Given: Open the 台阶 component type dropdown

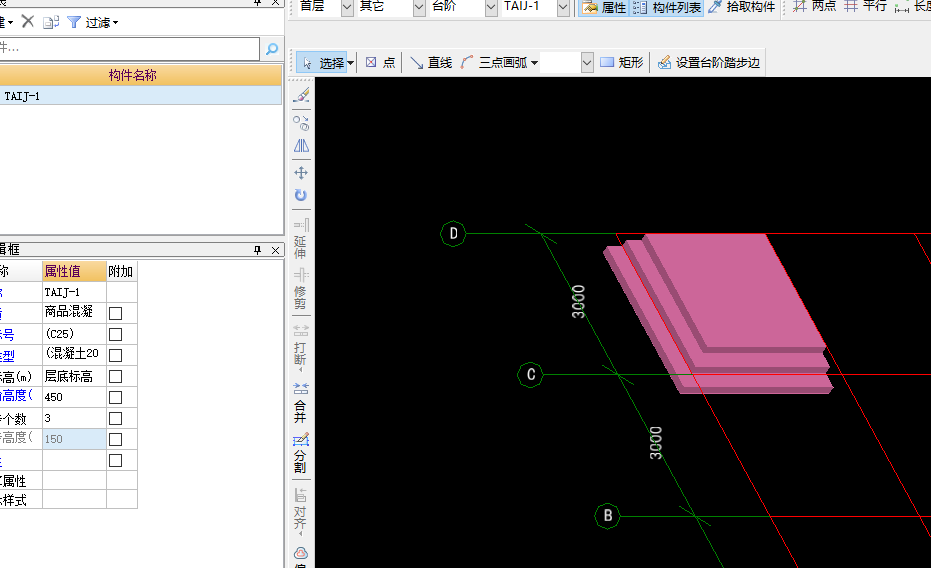Looking at the screenshot, I should pos(491,7).
